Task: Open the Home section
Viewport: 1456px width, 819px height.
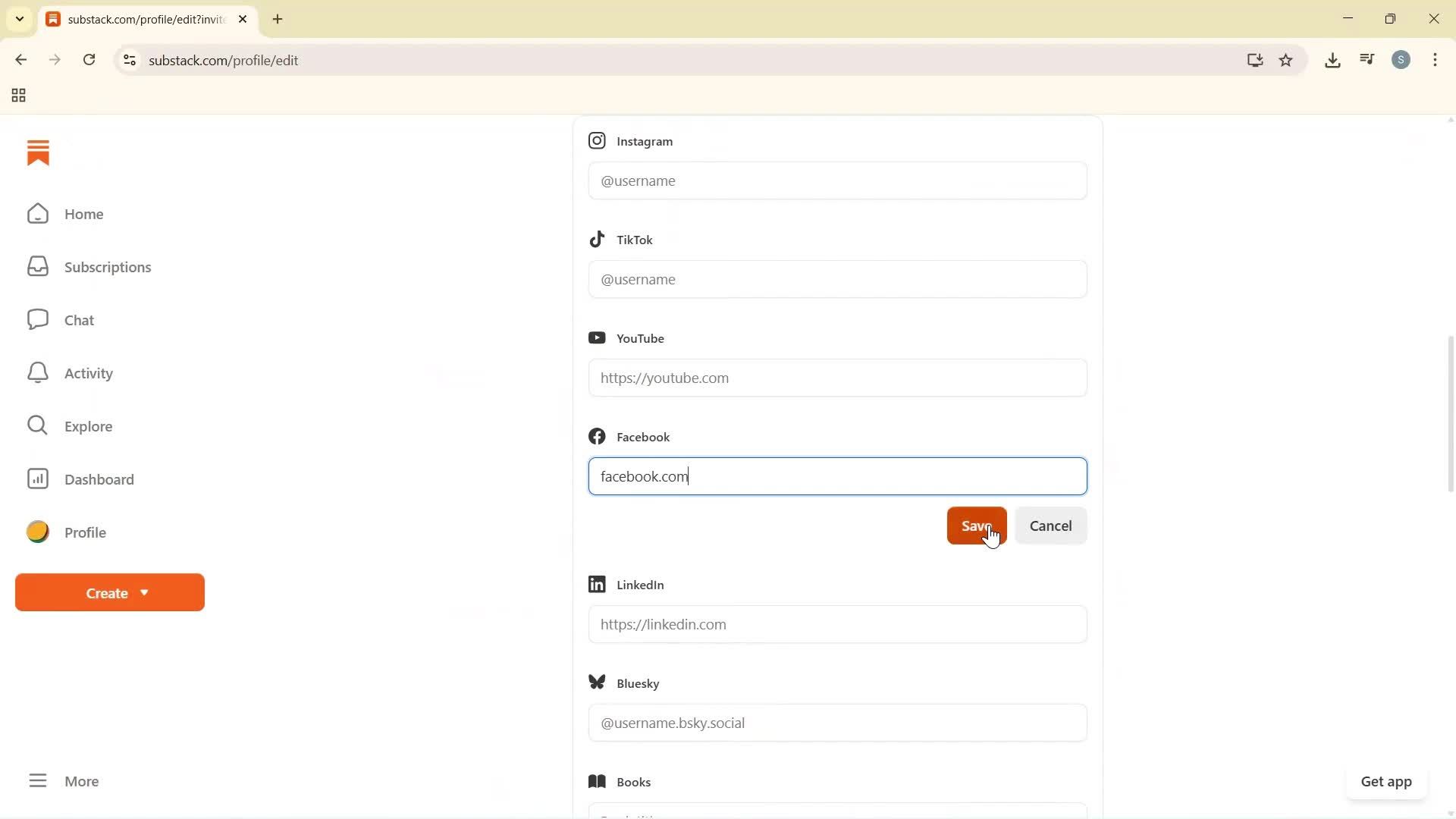Action: click(83, 214)
